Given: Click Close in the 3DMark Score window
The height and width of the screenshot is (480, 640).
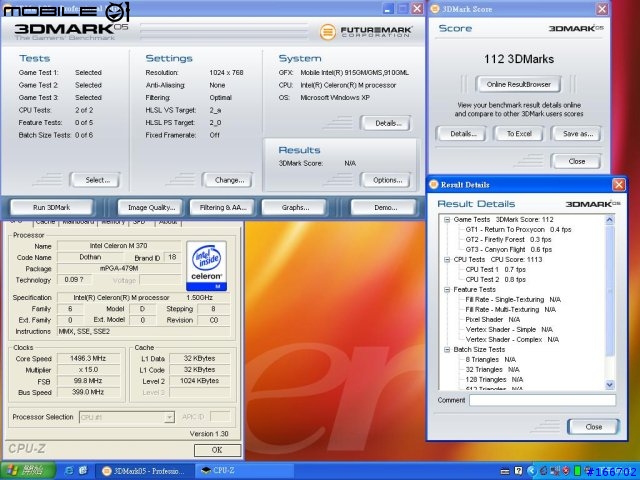Looking at the screenshot, I should [576, 161].
